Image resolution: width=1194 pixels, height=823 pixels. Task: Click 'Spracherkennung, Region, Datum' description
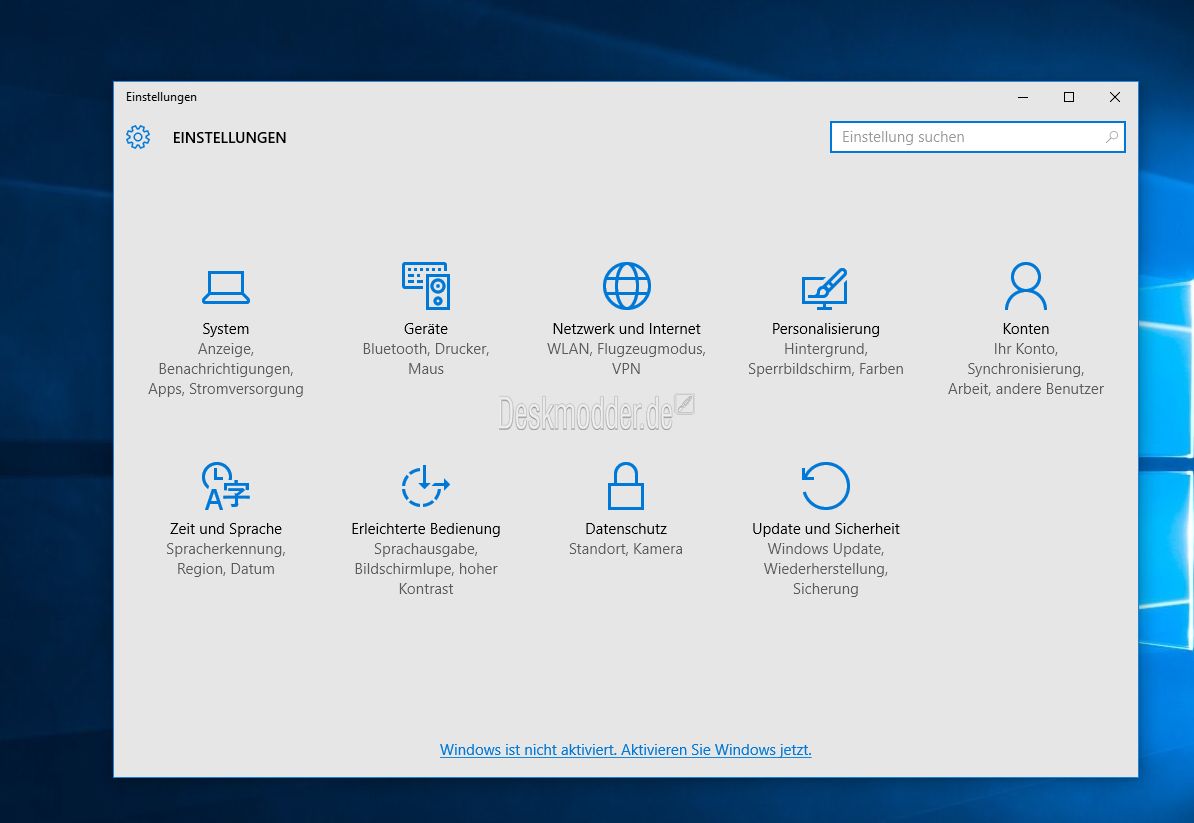pos(225,559)
